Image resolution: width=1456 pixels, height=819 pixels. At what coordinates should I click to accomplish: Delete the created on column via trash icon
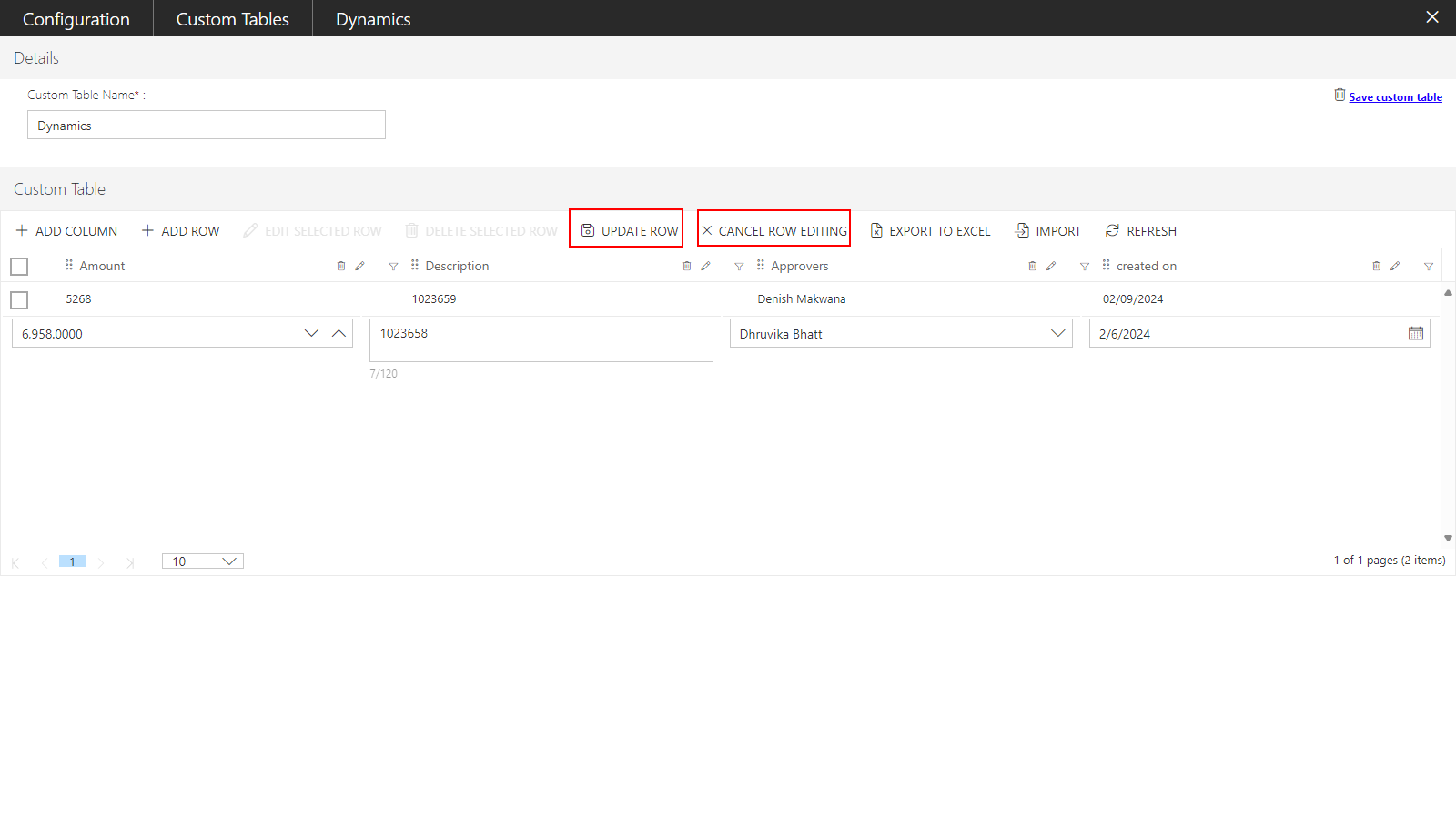(1377, 266)
